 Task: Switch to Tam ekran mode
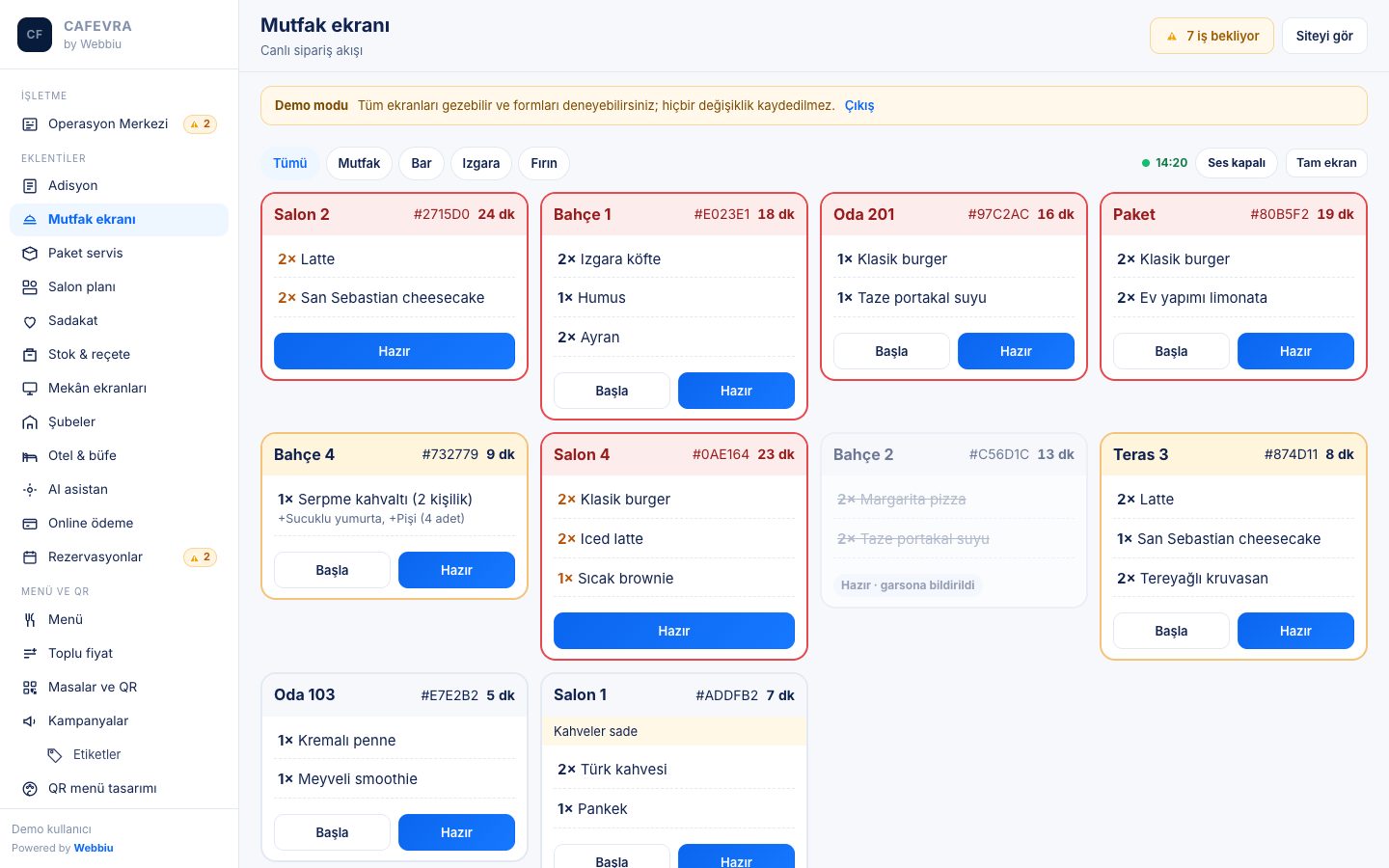click(x=1326, y=163)
